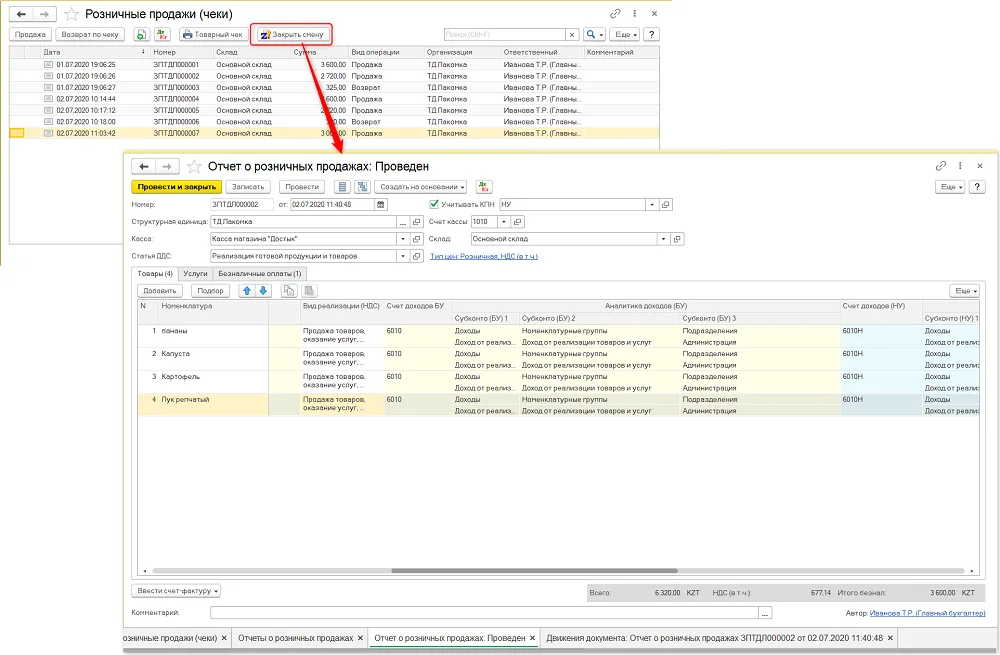
Task: Open the 'Касса' dropdown arrow
Action: [403, 239]
